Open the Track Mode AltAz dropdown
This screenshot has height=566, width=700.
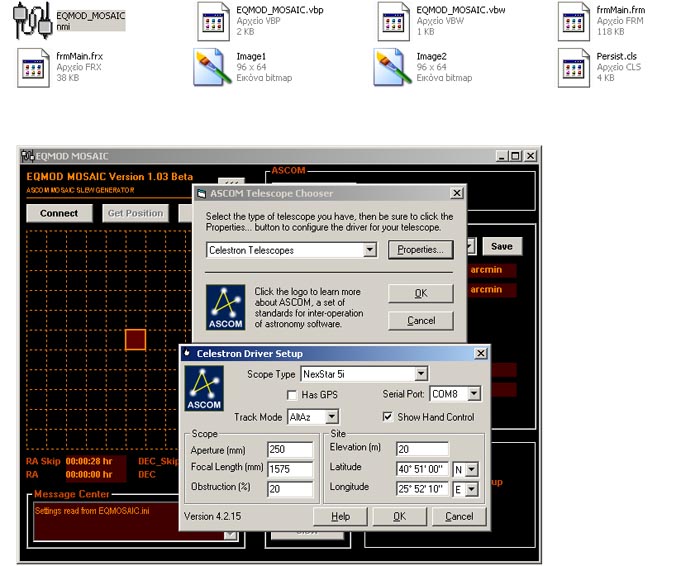click(331, 416)
